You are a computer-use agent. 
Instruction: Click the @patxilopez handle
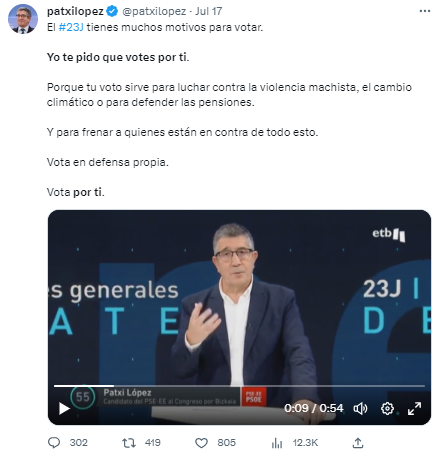[154, 11]
